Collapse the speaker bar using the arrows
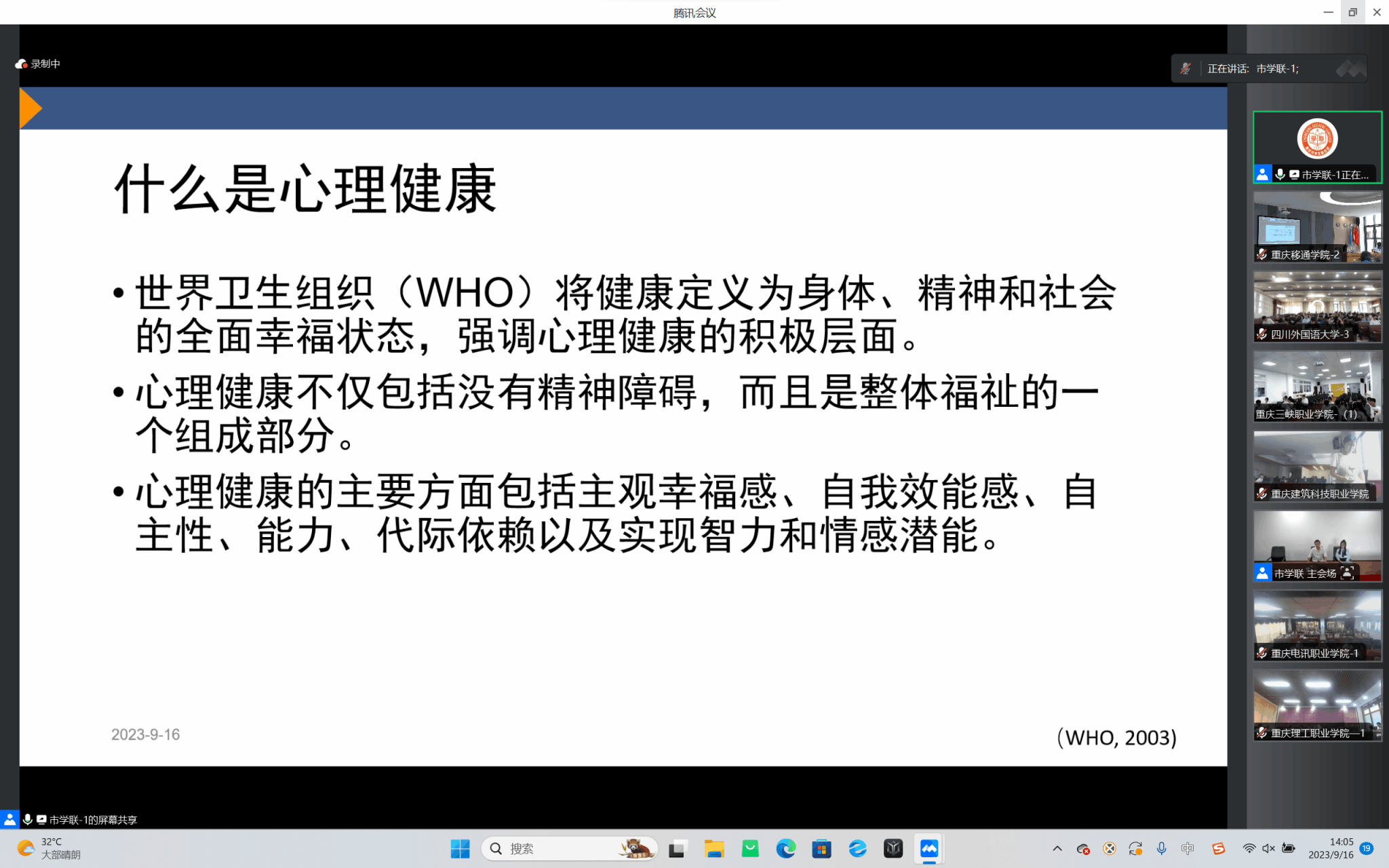The image size is (1389, 868). tap(1350, 68)
